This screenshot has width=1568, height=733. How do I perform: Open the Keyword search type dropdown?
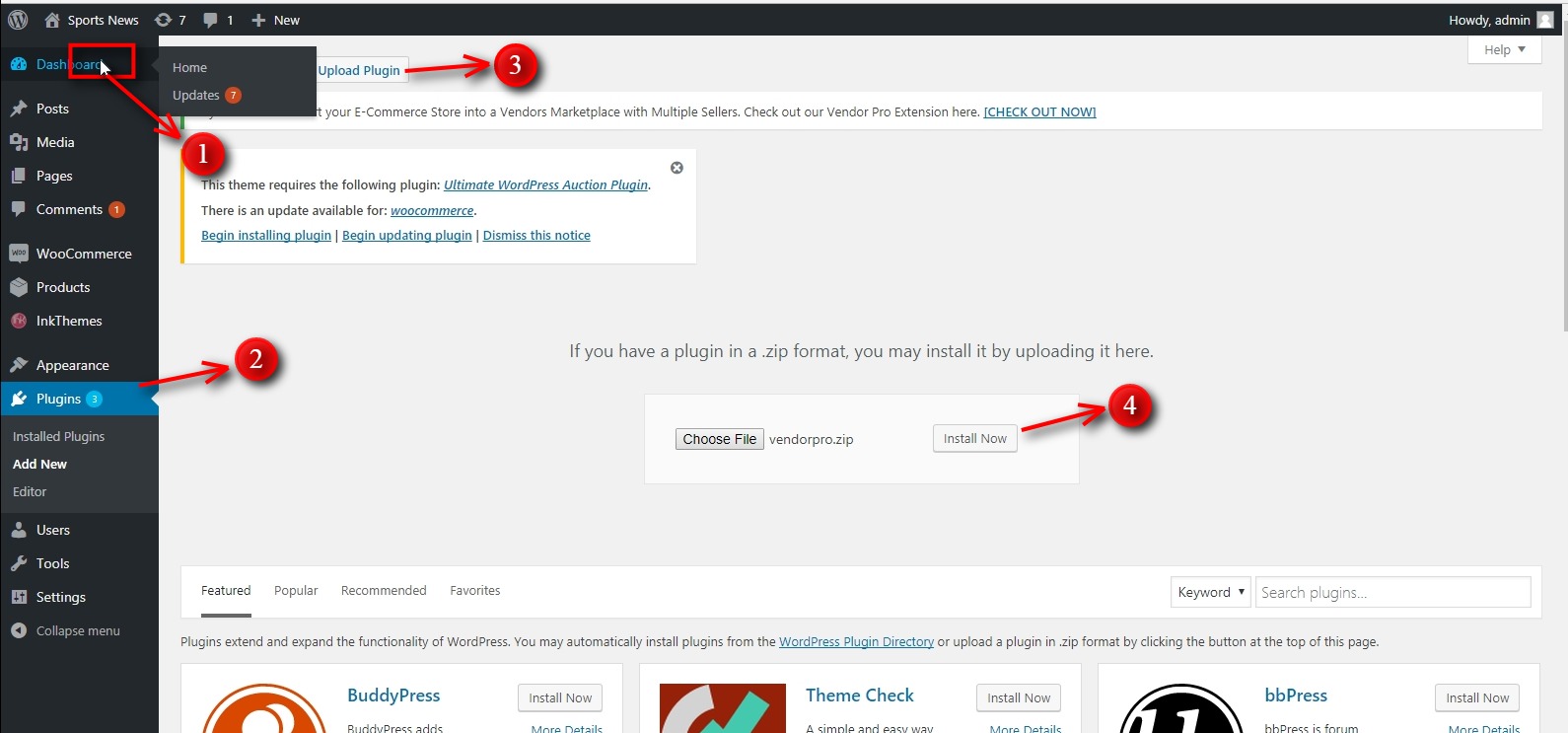click(1211, 592)
